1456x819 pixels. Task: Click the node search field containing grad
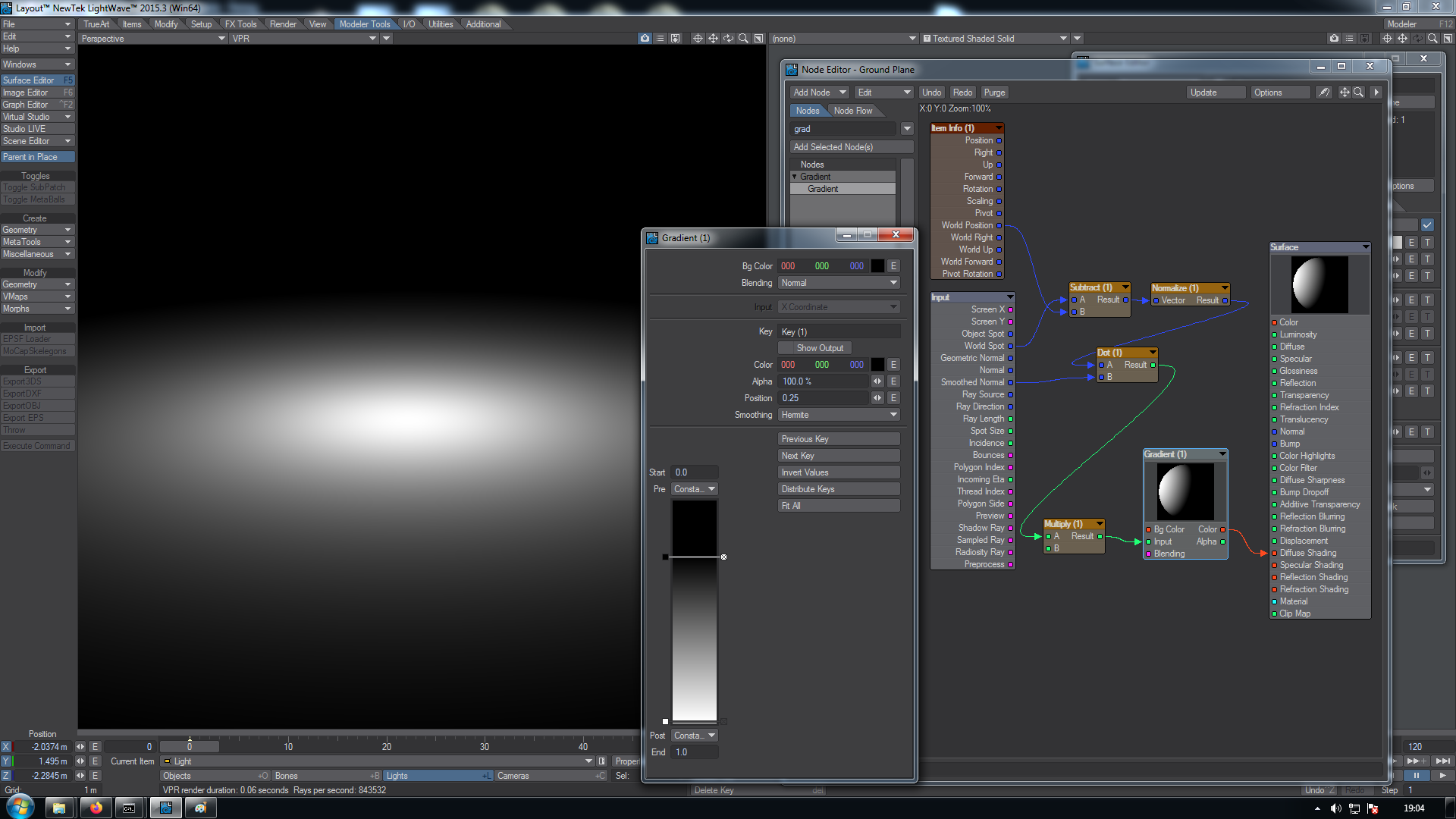(843, 129)
